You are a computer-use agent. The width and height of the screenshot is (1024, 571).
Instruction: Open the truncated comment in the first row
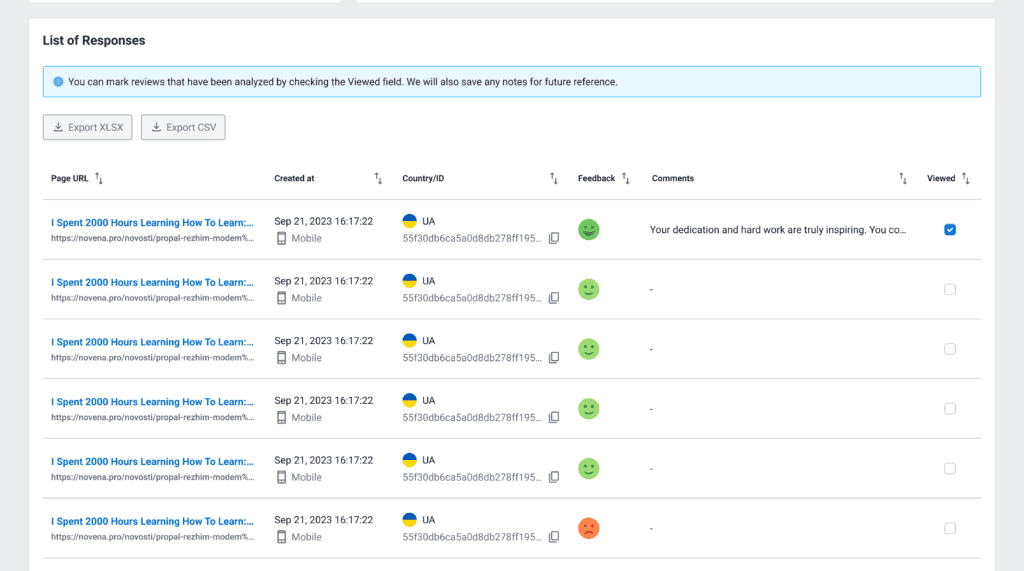pos(778,230)
